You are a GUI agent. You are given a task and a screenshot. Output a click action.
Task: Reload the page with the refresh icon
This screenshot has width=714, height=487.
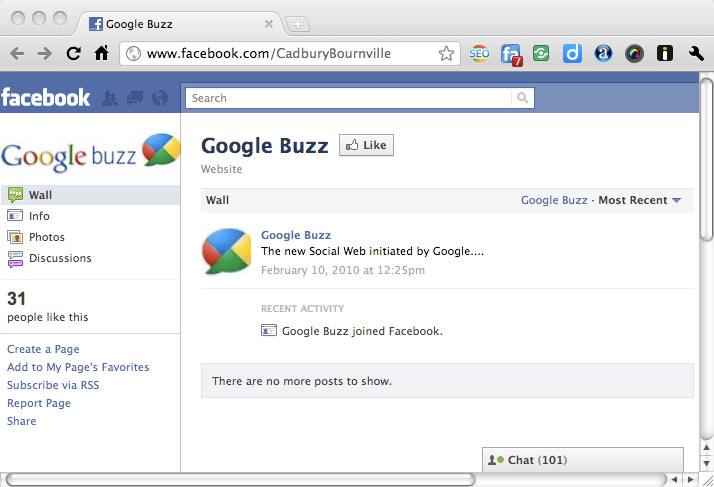point(73,54)
